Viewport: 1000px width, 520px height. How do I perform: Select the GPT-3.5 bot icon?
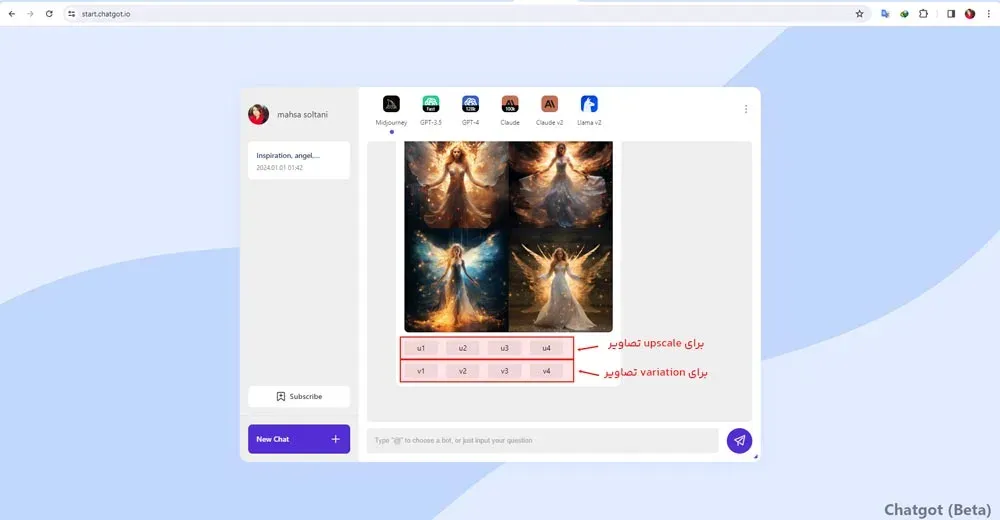(x=430, y=104)
